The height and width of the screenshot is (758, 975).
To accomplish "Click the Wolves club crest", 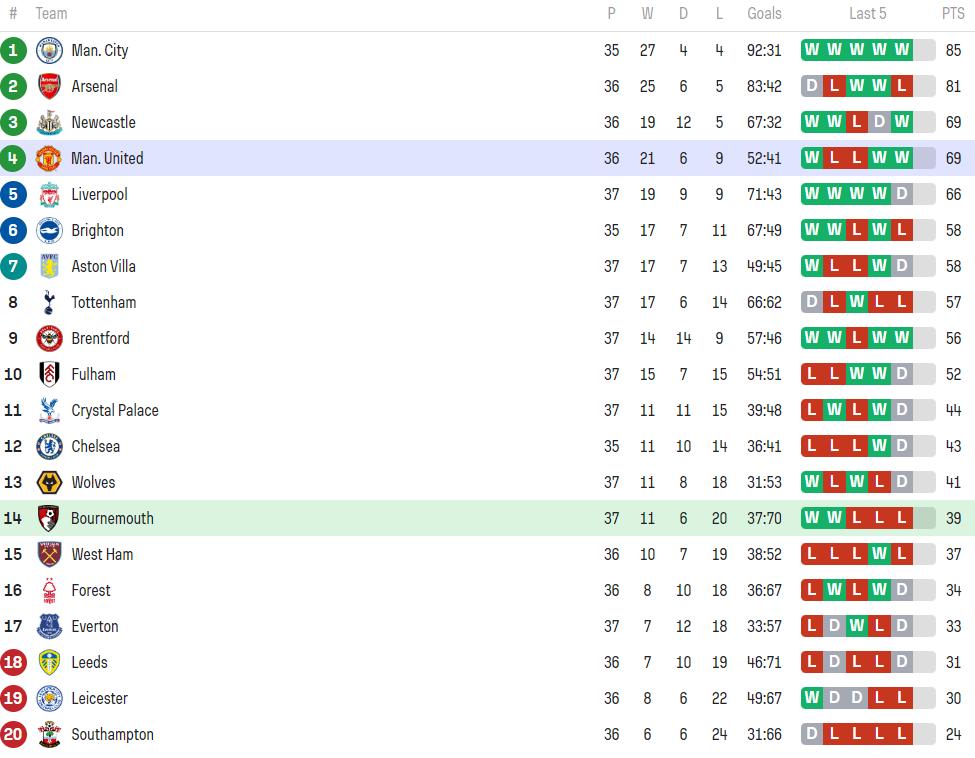I will tap(49, 483).
